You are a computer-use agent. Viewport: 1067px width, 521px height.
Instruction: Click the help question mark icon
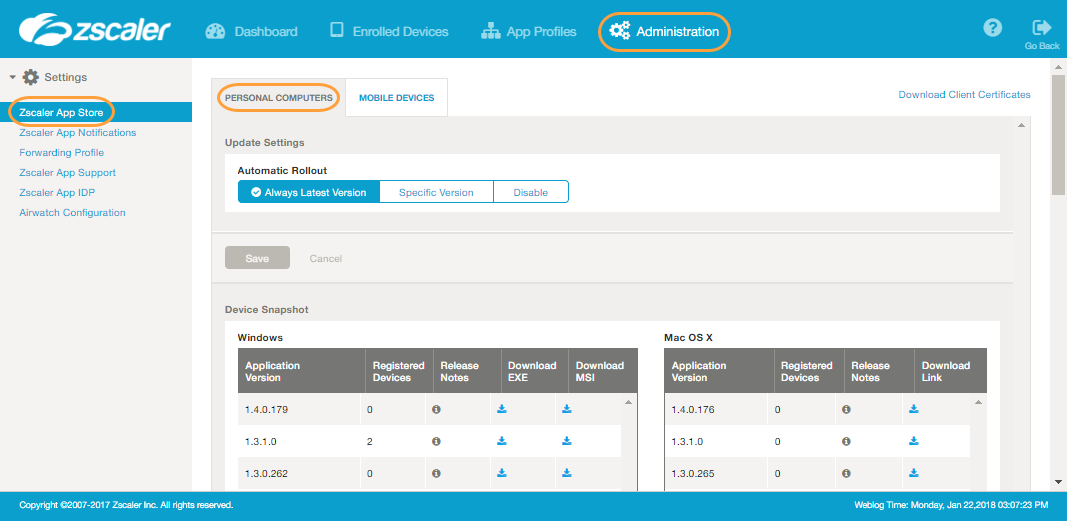pos(992,28)
